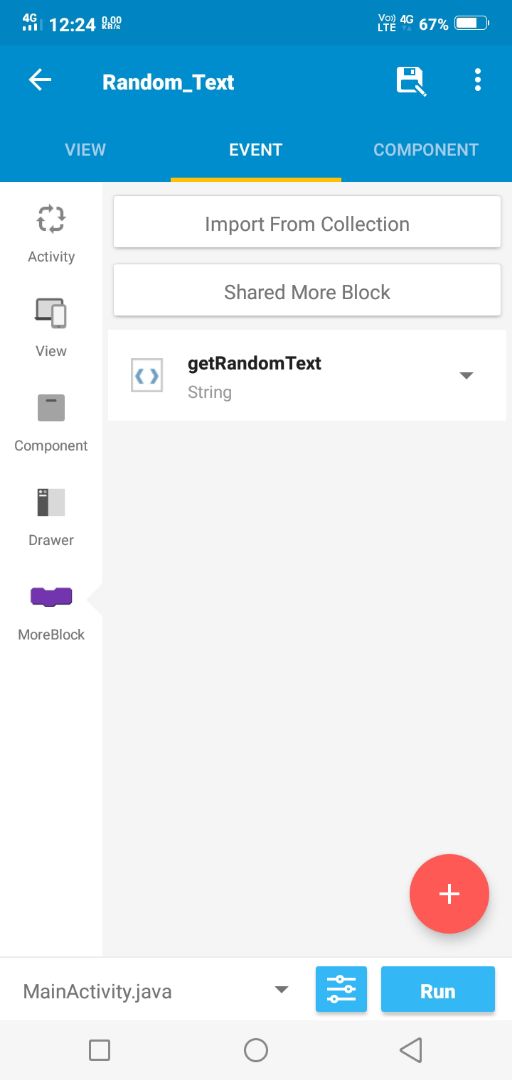Open the MainActivity.java file dropdown
The height and width of the screenshot is (1080, 512).
point(154,990)
